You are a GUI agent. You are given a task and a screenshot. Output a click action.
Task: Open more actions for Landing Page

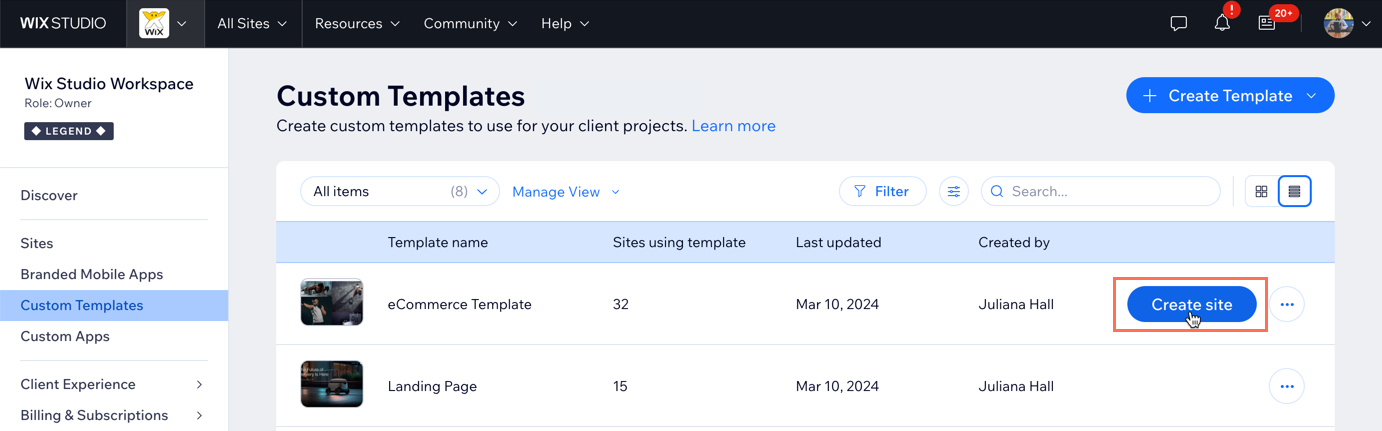point(1287,386)
